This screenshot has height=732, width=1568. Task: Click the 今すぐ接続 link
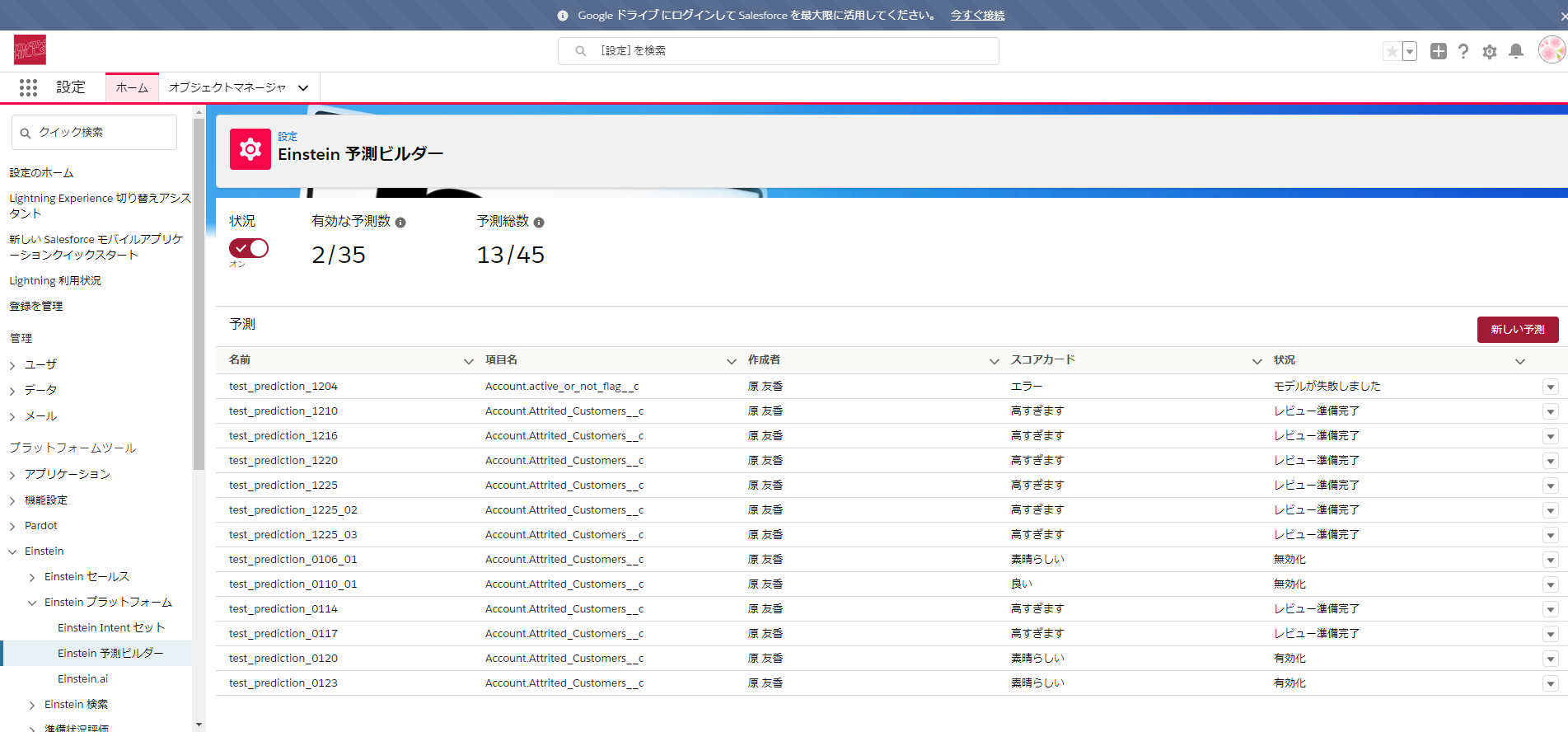977,15
